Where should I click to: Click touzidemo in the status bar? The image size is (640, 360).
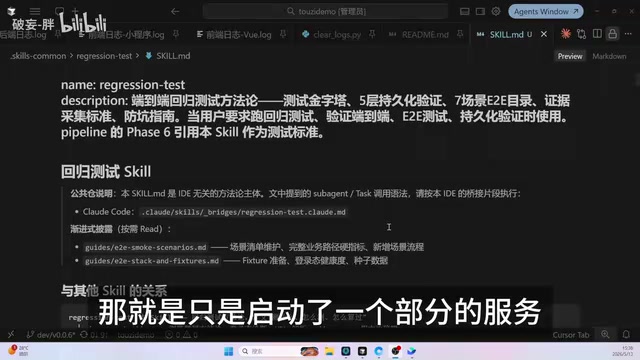(136, 335)
